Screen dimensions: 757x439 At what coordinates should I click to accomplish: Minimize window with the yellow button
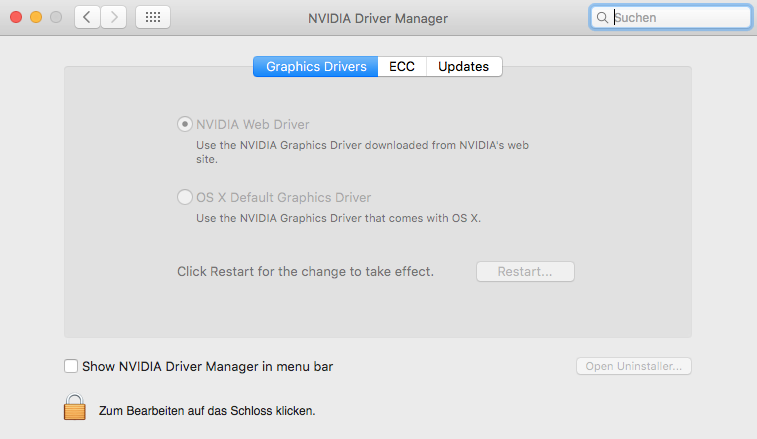[36, 17]
